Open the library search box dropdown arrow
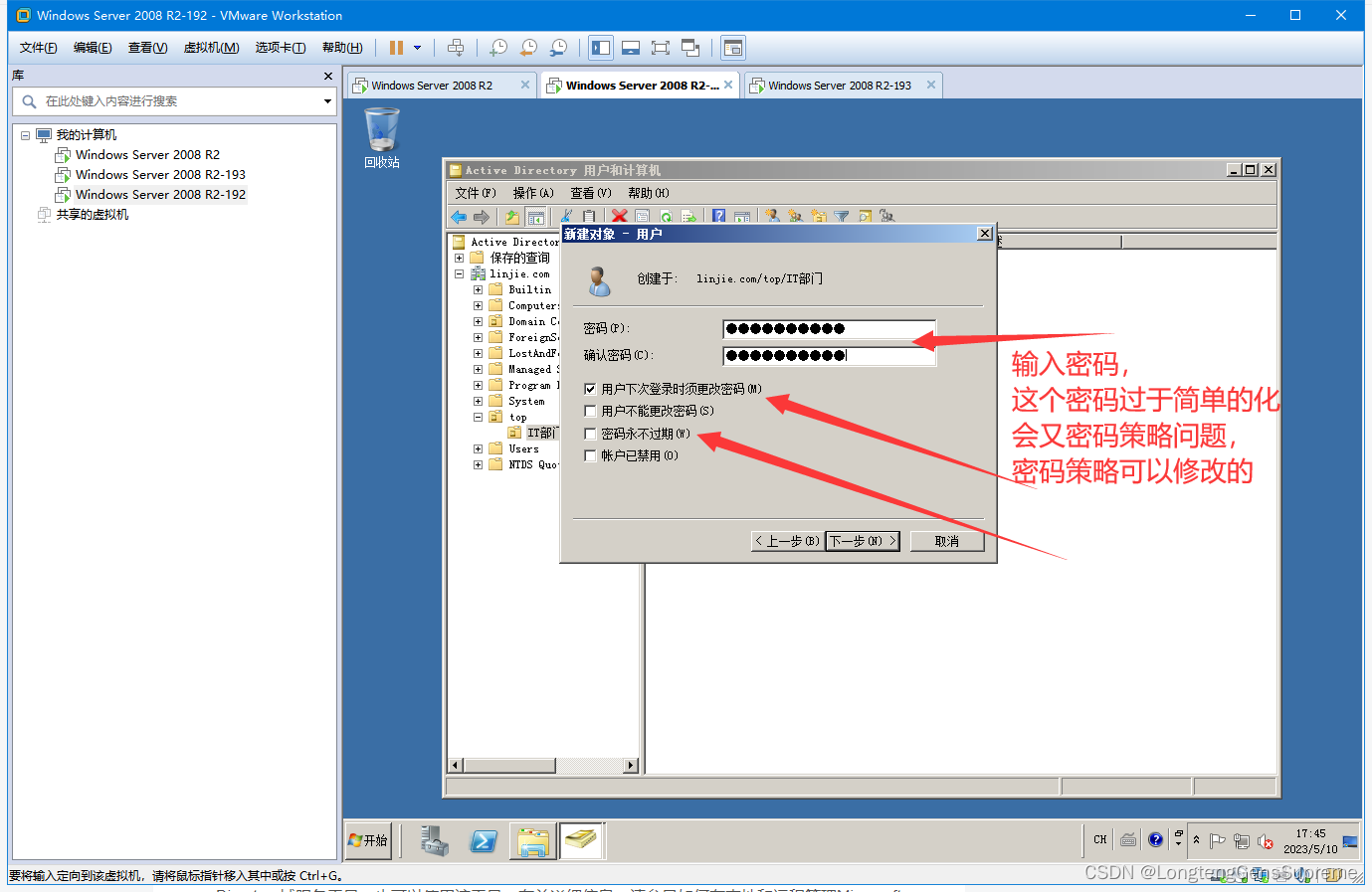Viewport: 1372px width, 892px height. pyautogui.click(x=327, y=101)
